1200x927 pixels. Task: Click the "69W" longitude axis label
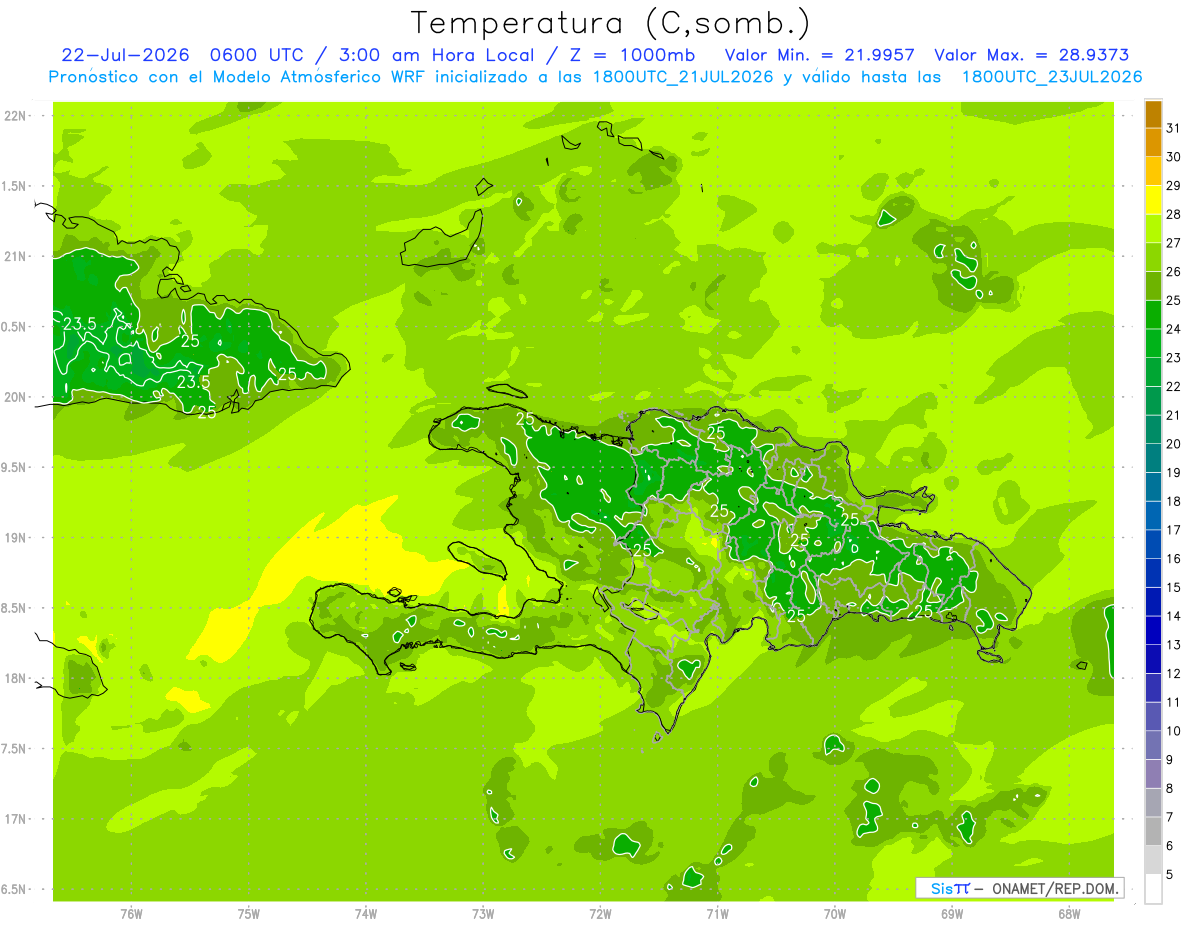click(952, 913)
